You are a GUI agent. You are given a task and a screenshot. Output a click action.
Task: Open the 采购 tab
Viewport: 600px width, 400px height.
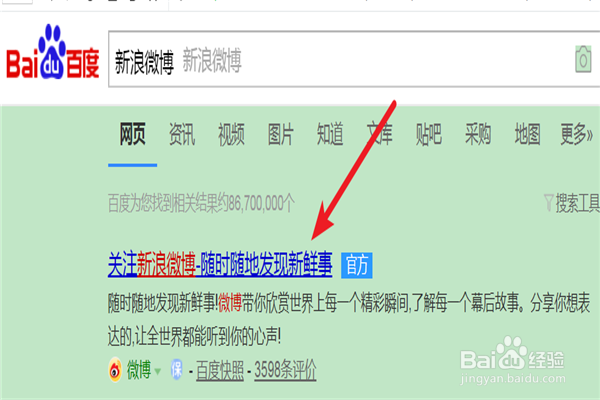478,134
